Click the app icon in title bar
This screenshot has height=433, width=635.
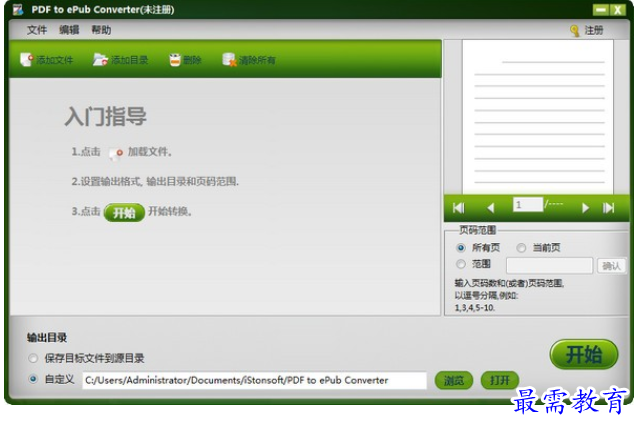point(18,9)
